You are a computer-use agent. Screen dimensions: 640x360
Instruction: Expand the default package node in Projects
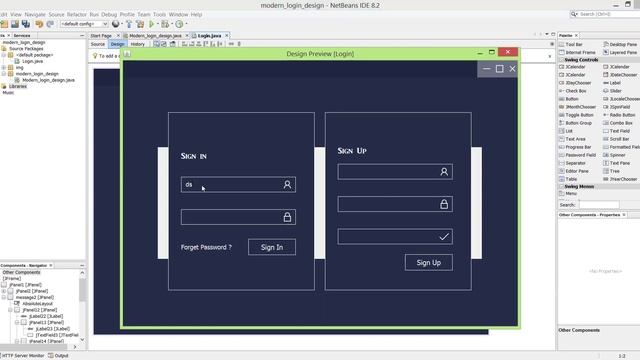[4, 55]
